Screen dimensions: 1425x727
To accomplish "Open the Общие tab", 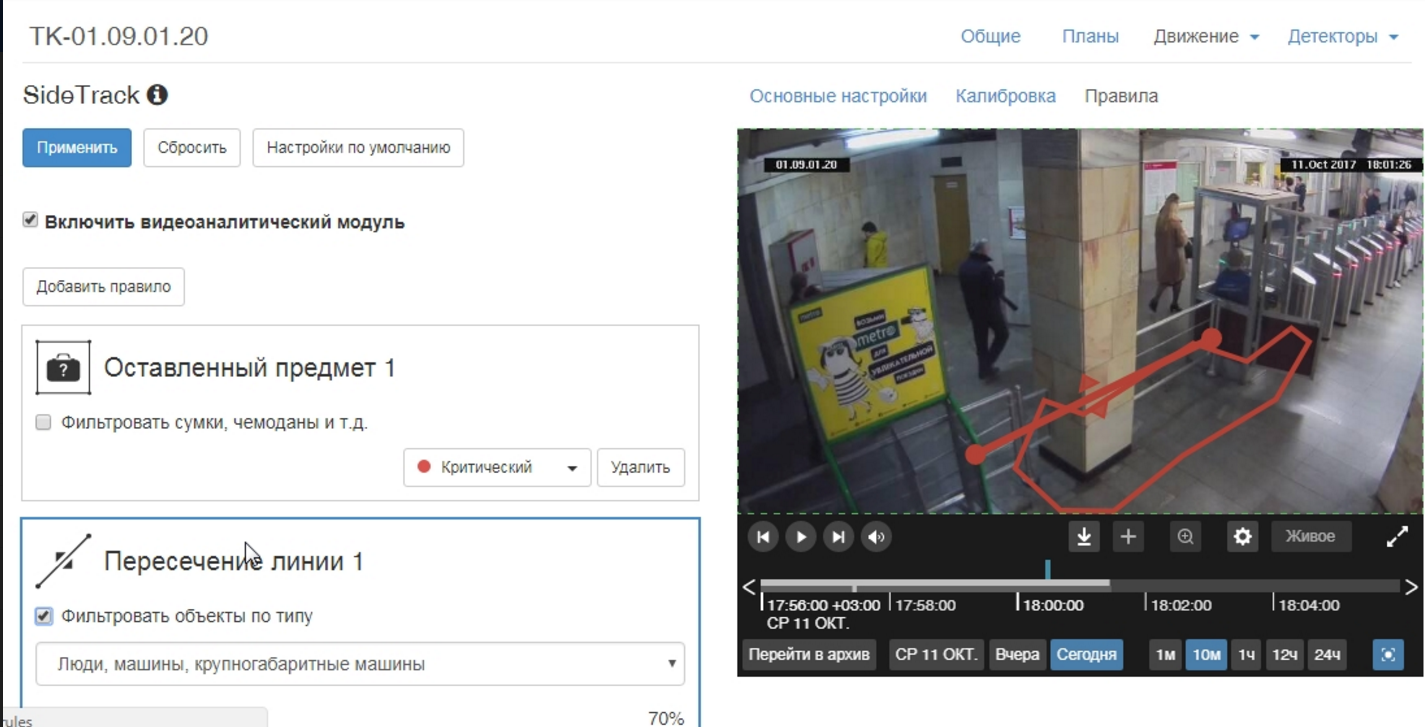I will tap(990, 37).
